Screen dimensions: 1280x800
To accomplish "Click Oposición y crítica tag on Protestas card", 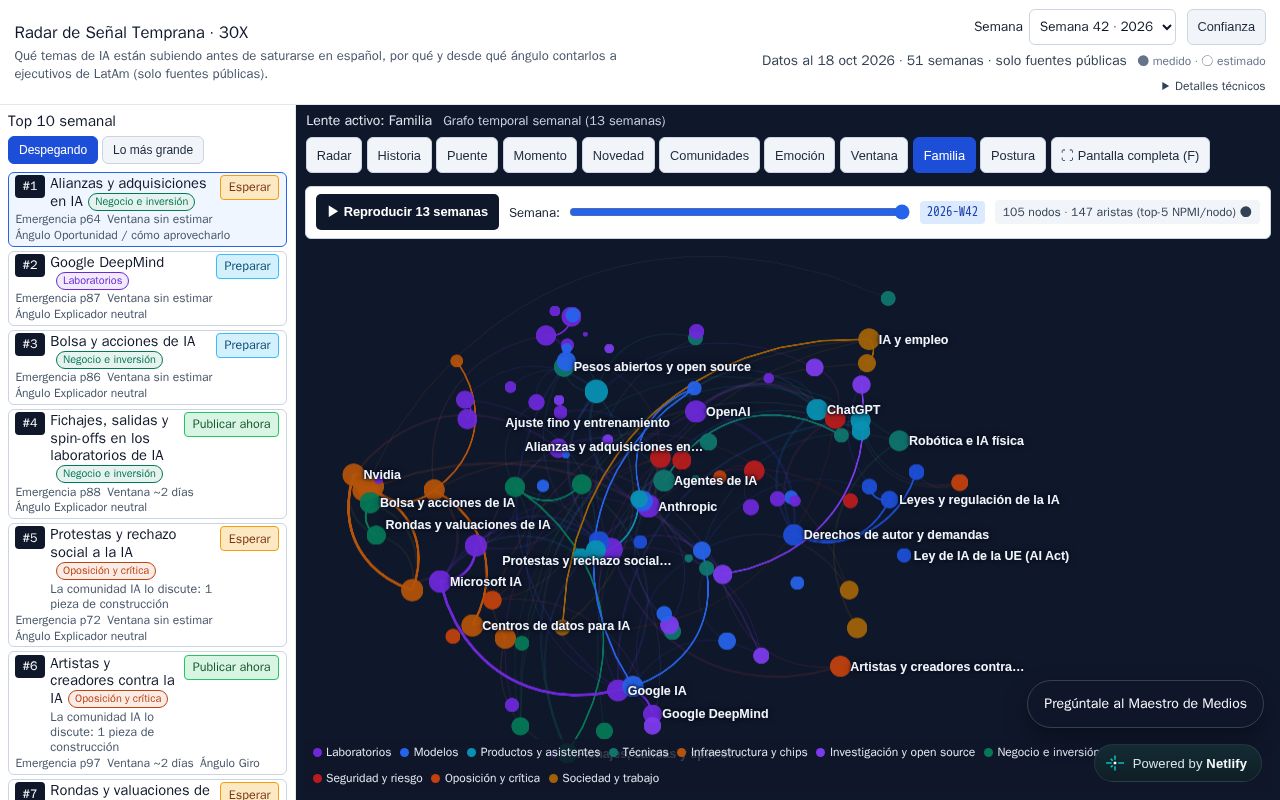I will tap(105, 571).
